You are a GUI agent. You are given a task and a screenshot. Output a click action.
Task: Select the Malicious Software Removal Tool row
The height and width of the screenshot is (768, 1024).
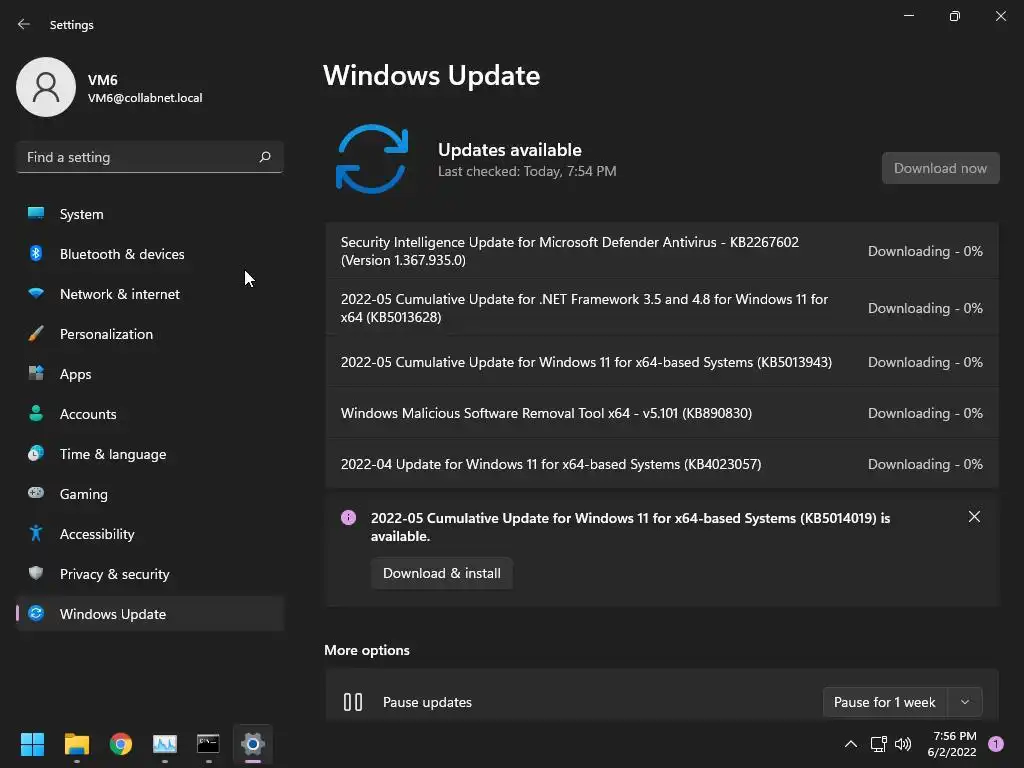click(x=662, y=413)
